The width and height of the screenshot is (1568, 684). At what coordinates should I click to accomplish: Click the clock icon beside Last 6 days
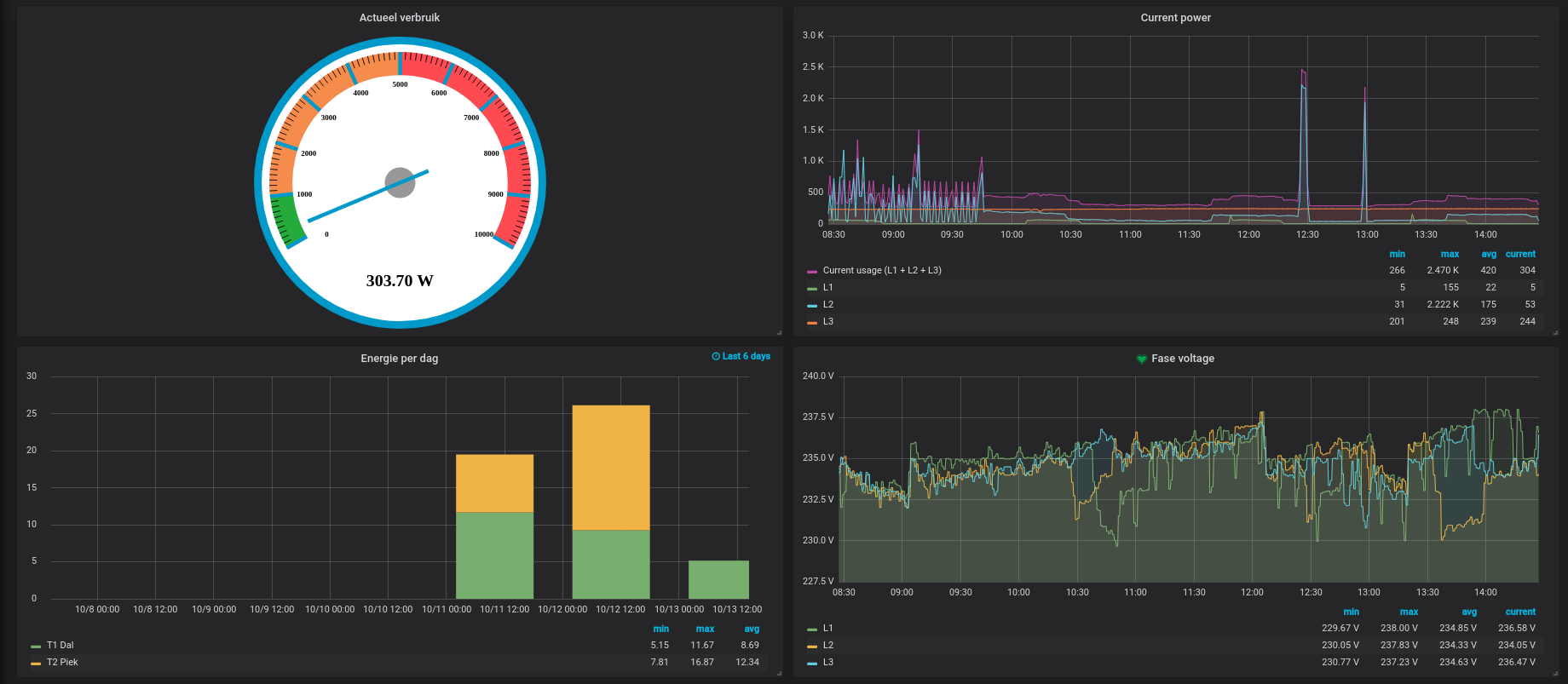coord(716,356)
